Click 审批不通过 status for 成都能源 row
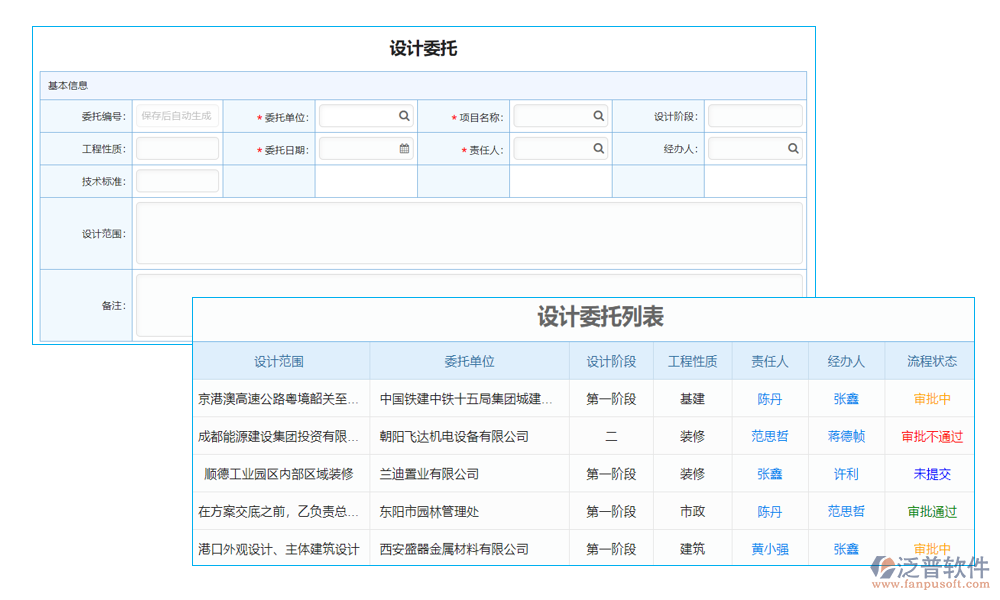The height and width of the screenshot is (600, 1000). click(931, 436)
